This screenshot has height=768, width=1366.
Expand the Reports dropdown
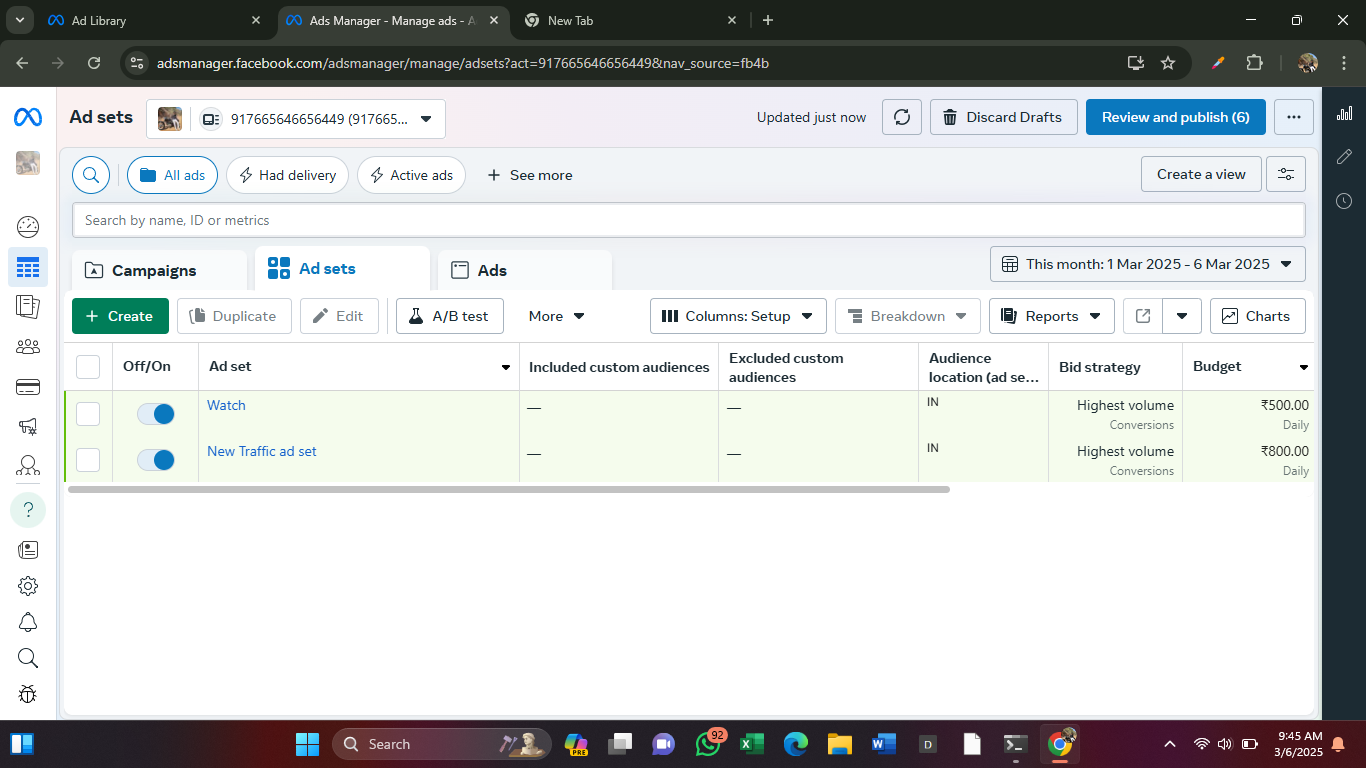1051,316
